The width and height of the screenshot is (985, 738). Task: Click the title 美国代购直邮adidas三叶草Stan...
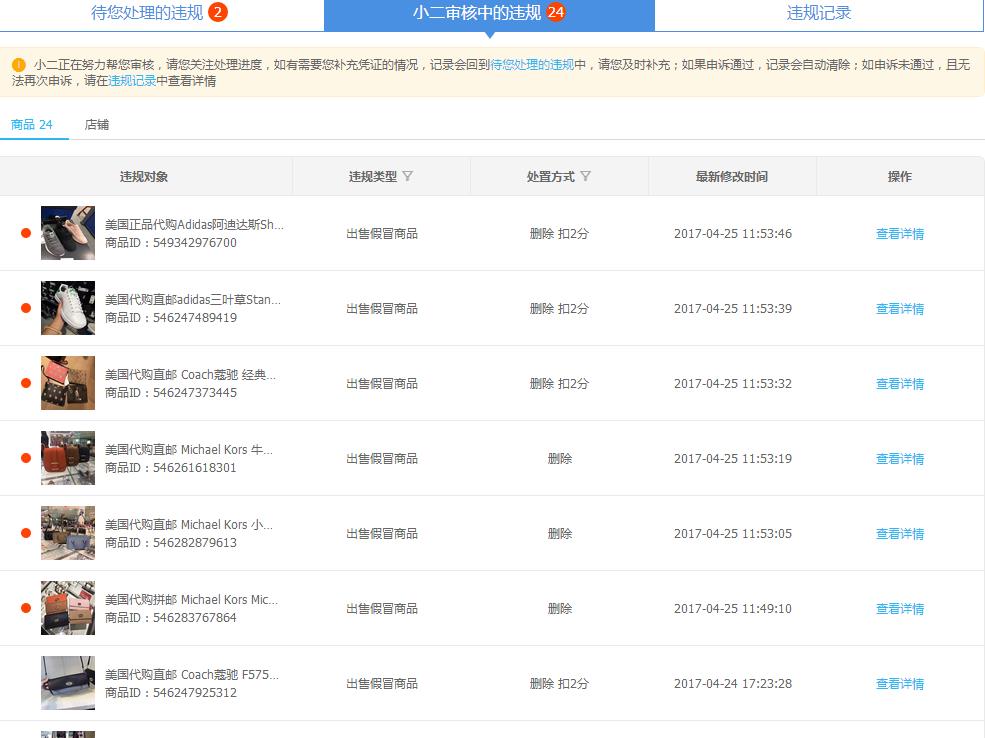click(x=193, y=300)
